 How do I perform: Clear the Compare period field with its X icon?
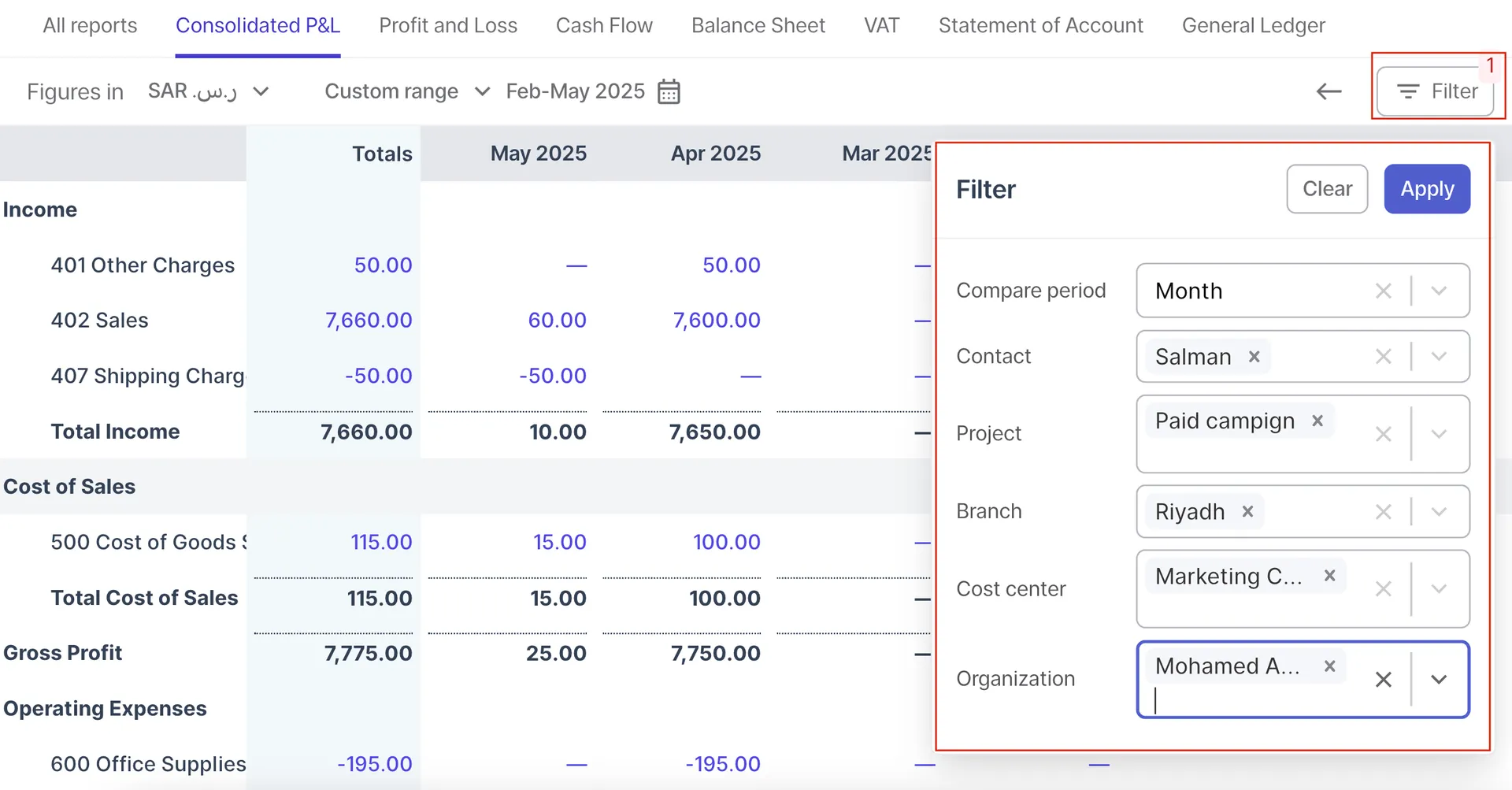[x=1384, y=291]
